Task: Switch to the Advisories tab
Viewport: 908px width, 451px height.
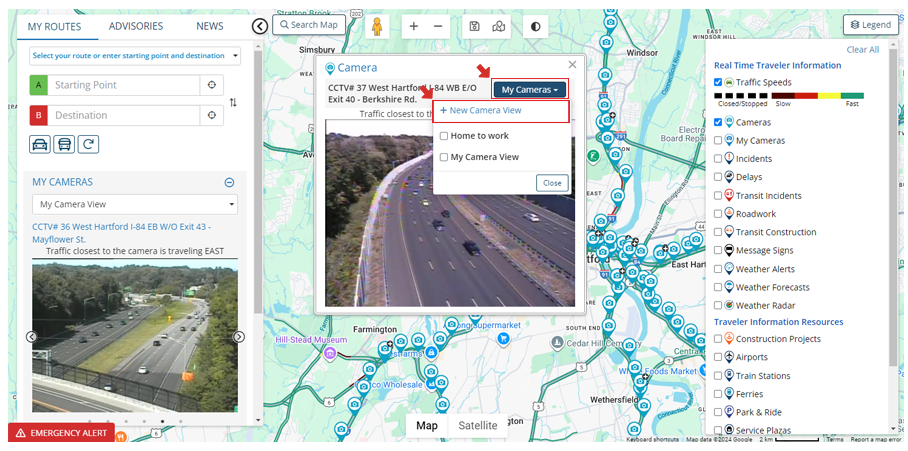Action: pyautogui.click(x=136, y=26)
